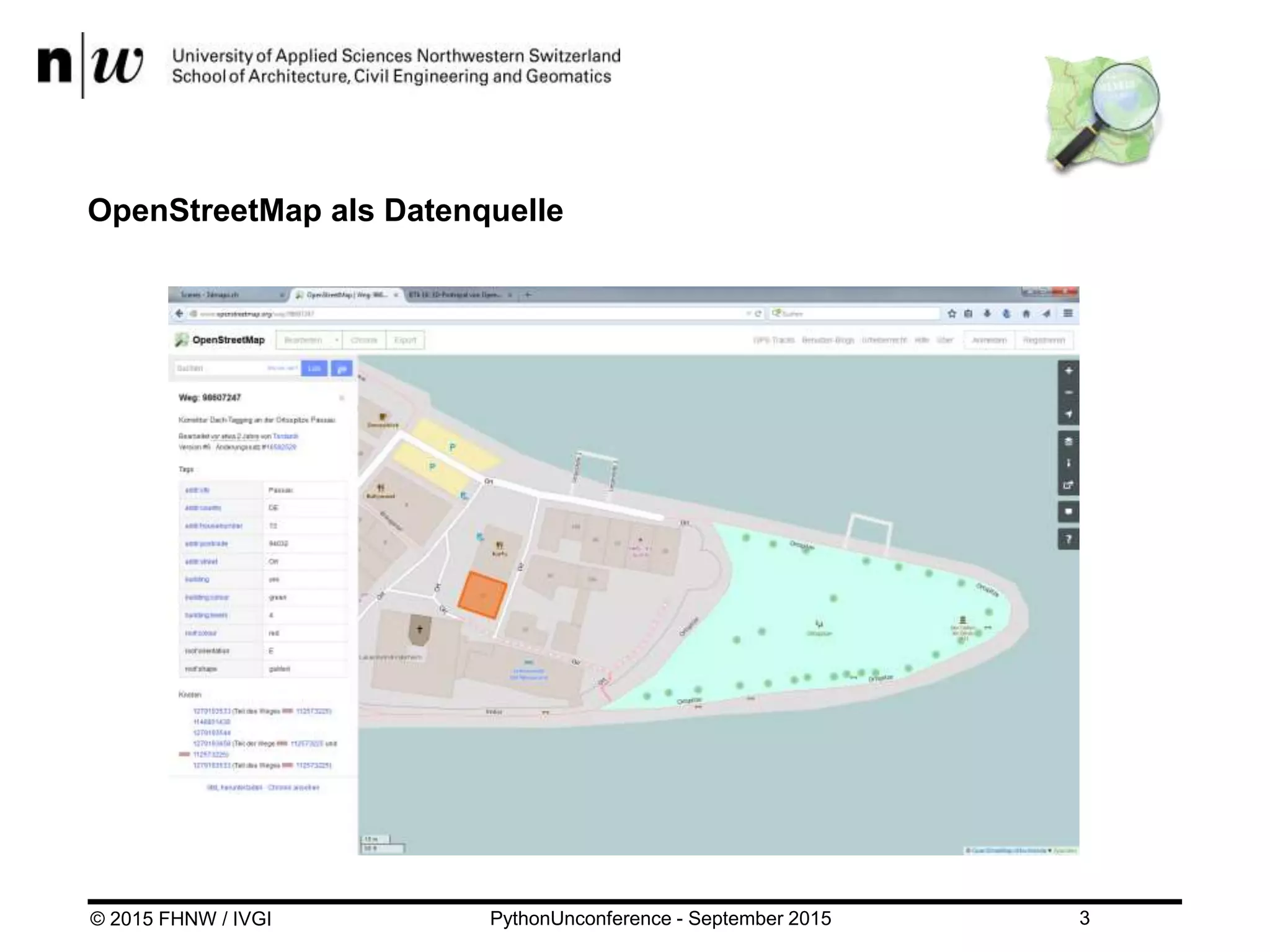Click the OpenStreetMap logo in the header
The height and width of the screenshot is (952, 1270).
(220, 340)
